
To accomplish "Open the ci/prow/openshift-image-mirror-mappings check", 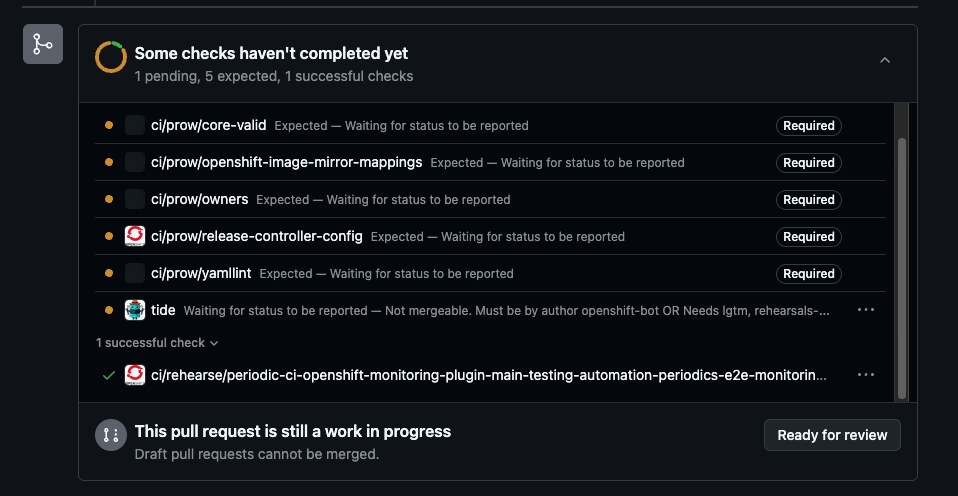I will [x=286, y=162].
